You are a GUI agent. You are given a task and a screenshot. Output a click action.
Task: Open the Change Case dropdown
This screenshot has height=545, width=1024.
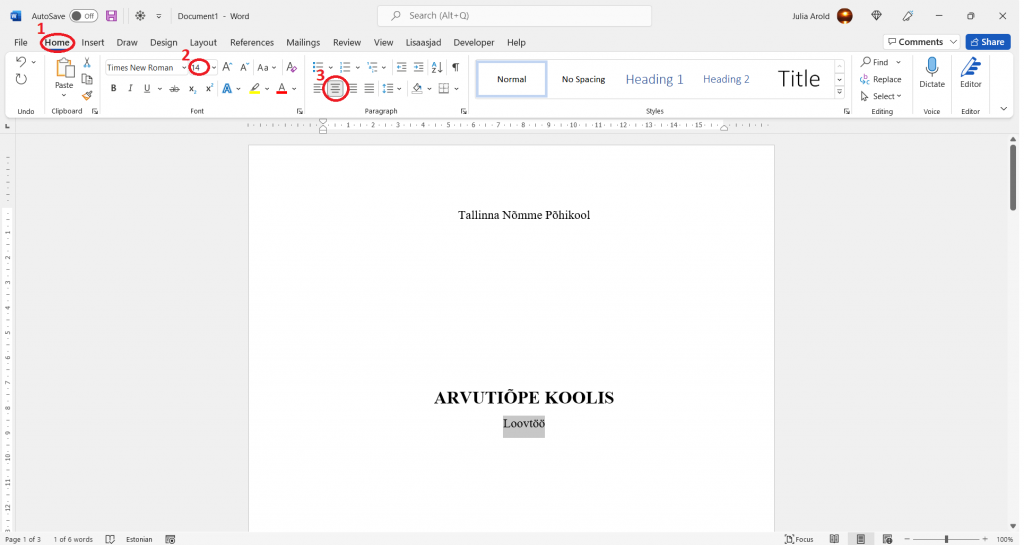tap(266, 67)
